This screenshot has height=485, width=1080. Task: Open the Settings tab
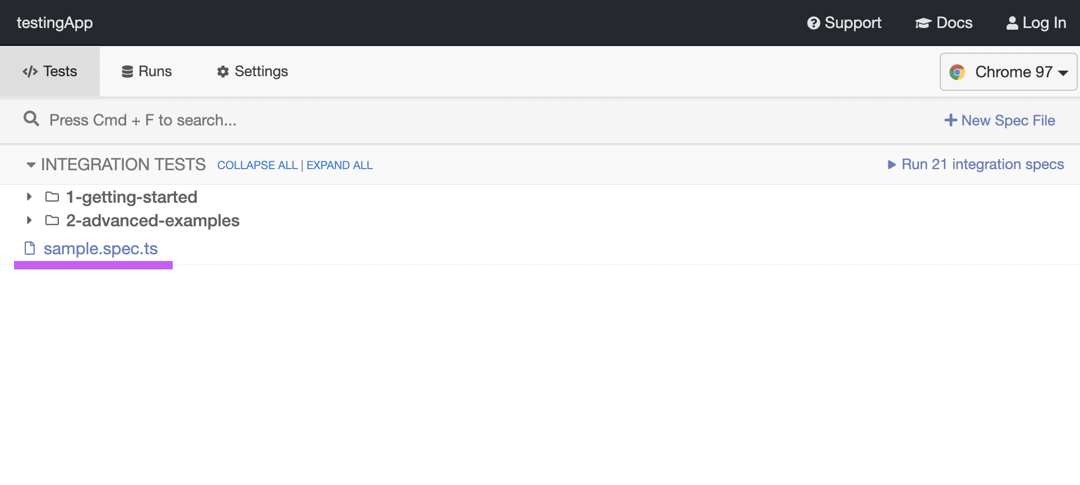pos(252,72)
